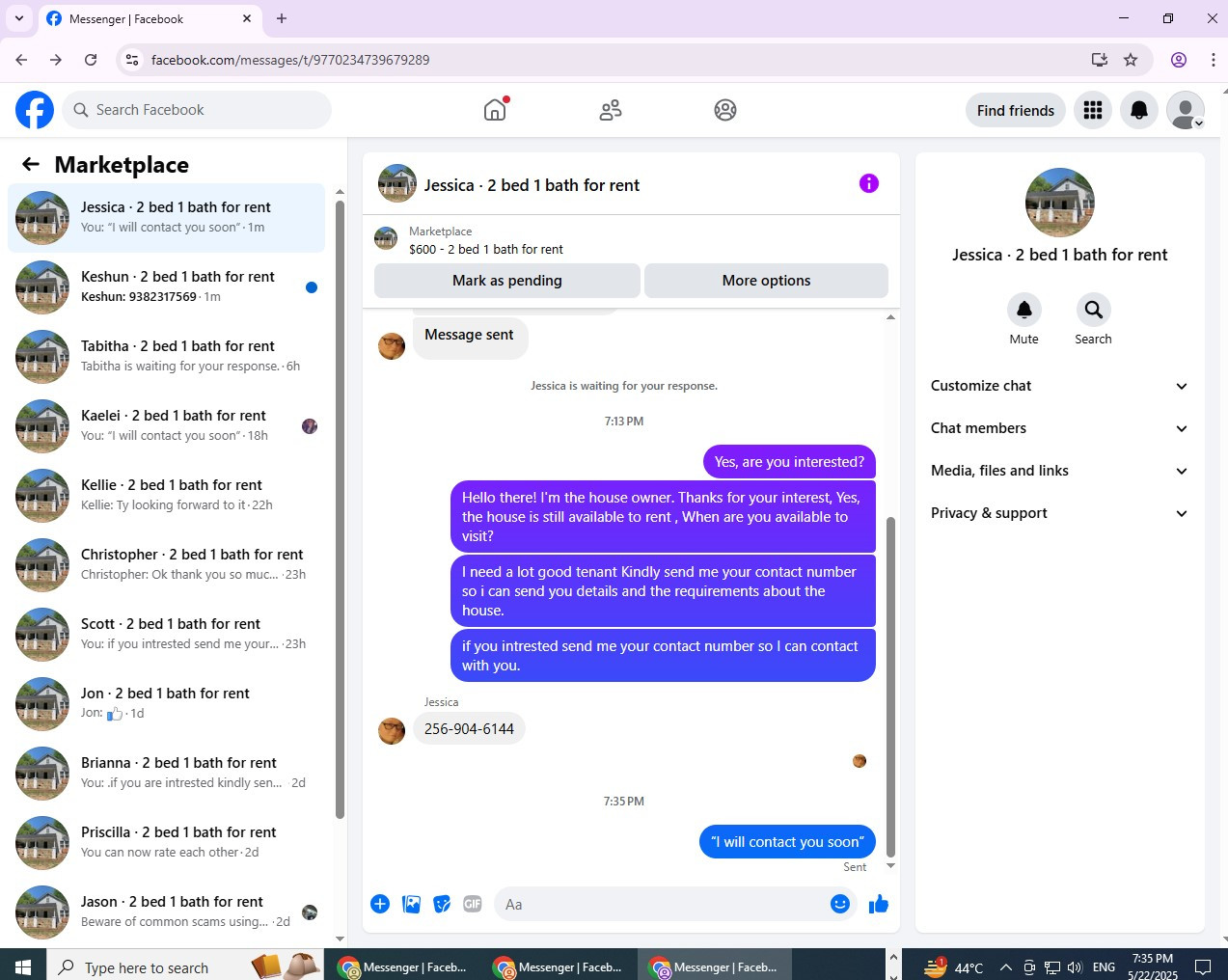Click the browser address bar URL
Viewport: 1228px width, 980px height.
tap(290, 60)
